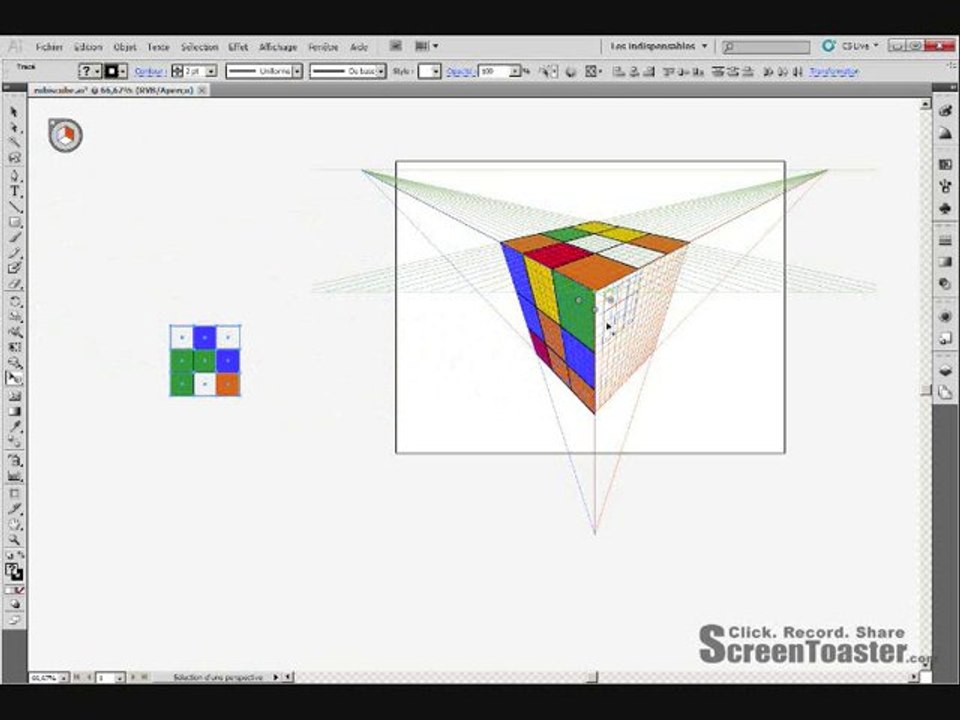The height and width of the screenshot is (720, 960).
Task: Click the Opacité link in control bar
Action: pyautogui.click(x=460, y=72)
